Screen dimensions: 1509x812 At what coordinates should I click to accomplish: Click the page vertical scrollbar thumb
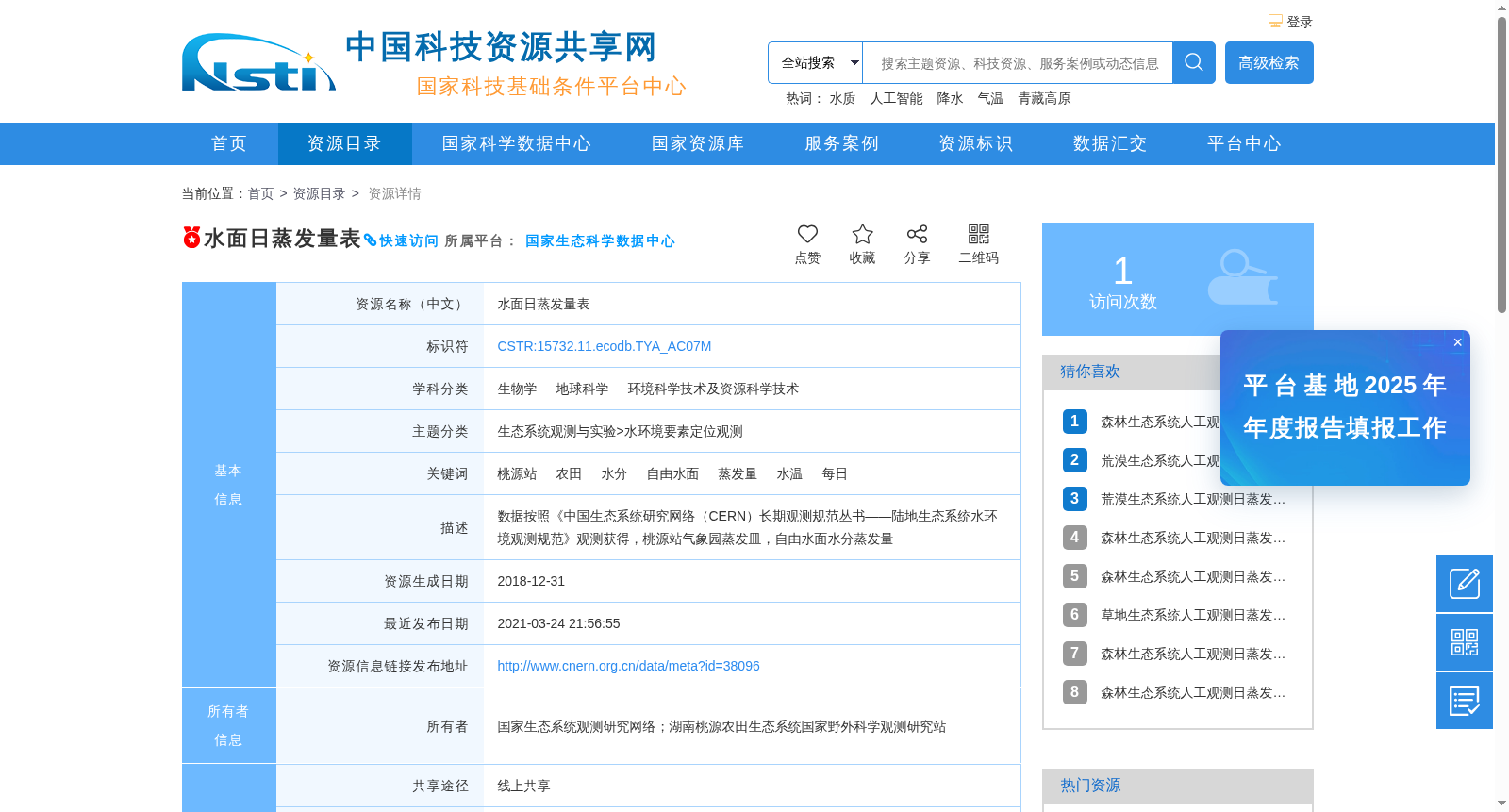click(1501, 164)
